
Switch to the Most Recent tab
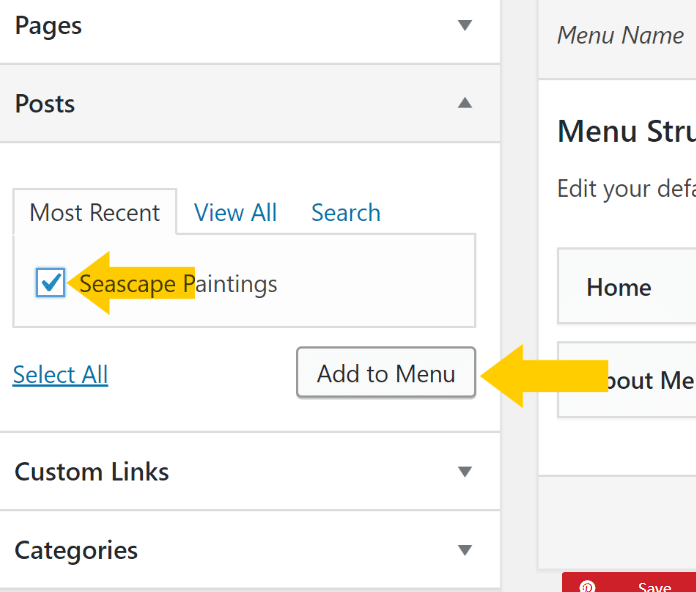tap(95, 213)
